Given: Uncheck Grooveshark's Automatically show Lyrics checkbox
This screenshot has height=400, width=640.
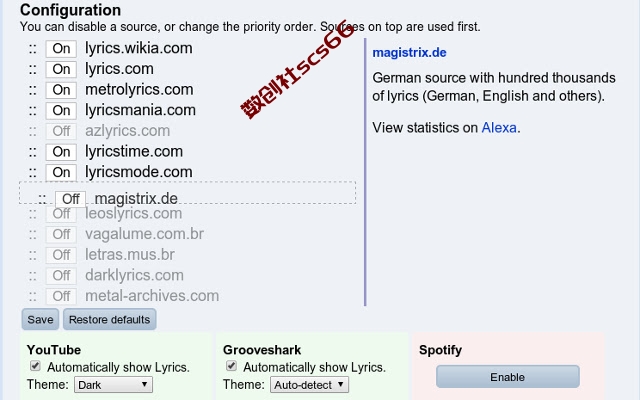Looking at the screenshot, I should click(231, 366).
